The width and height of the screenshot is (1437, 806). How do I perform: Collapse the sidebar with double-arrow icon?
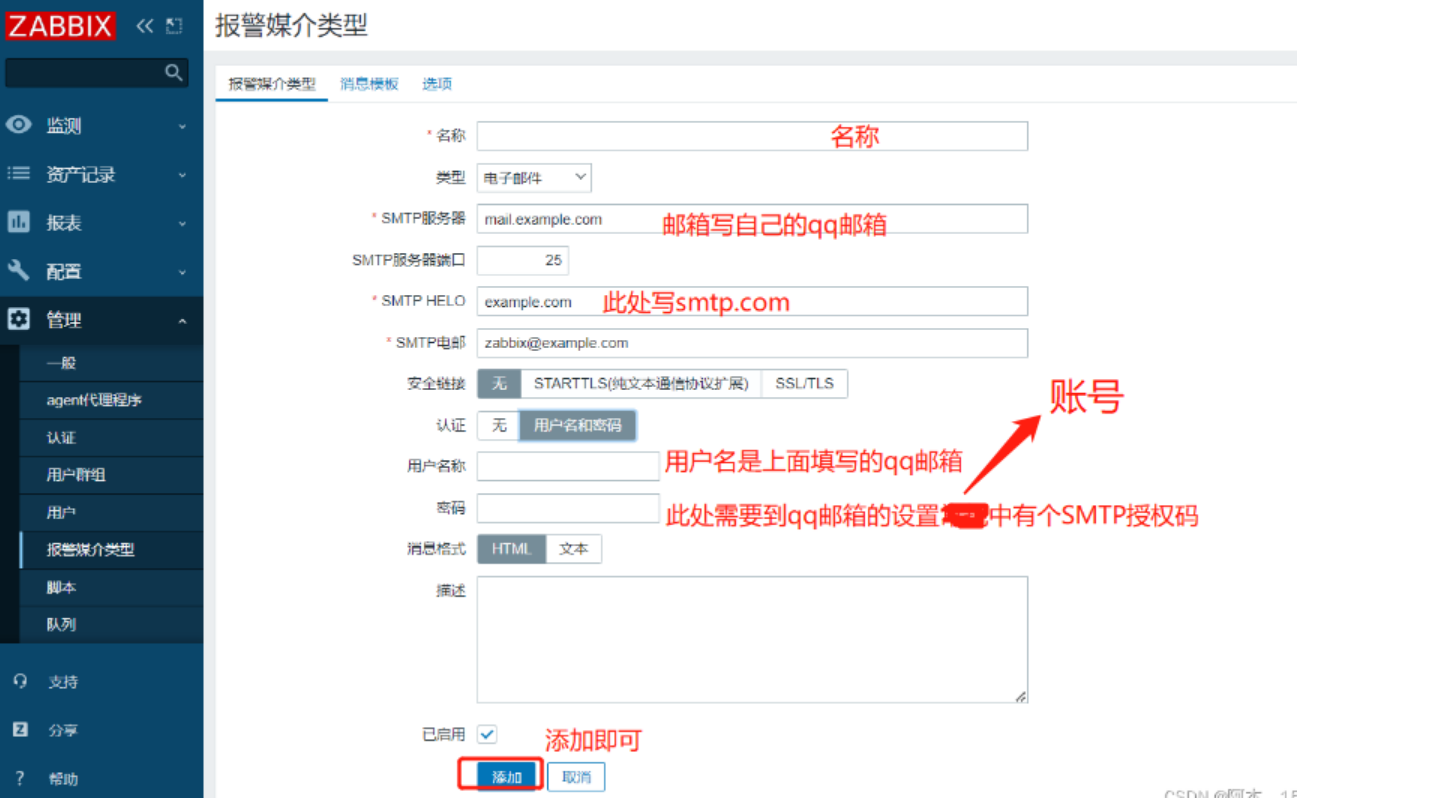point(145,26)
